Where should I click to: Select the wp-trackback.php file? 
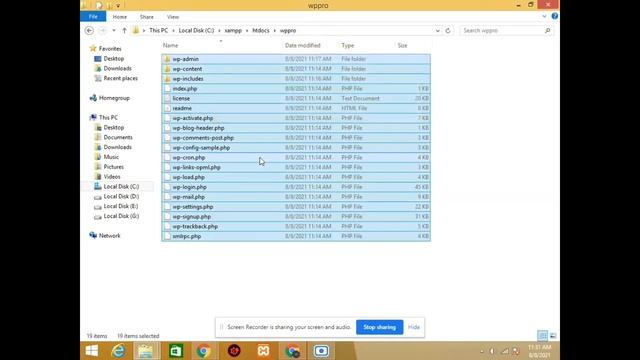click(x=296, y=226)
